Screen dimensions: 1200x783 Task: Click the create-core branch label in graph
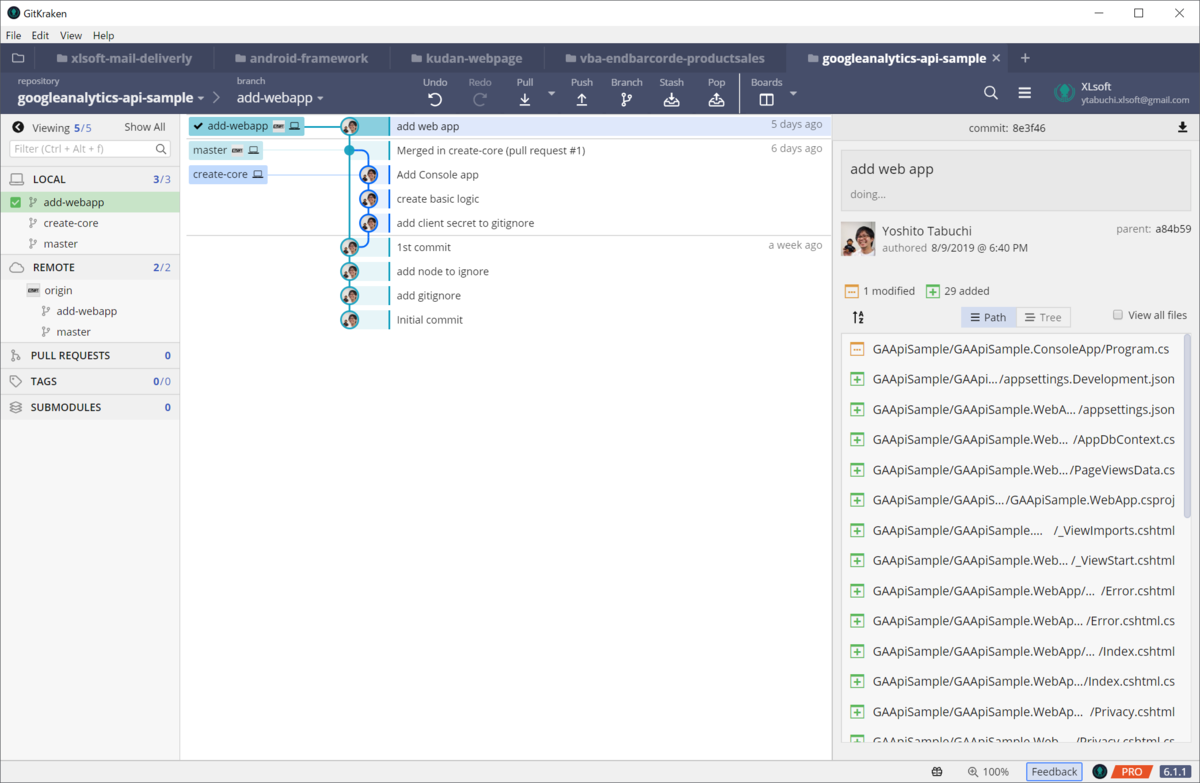[228, 174]
